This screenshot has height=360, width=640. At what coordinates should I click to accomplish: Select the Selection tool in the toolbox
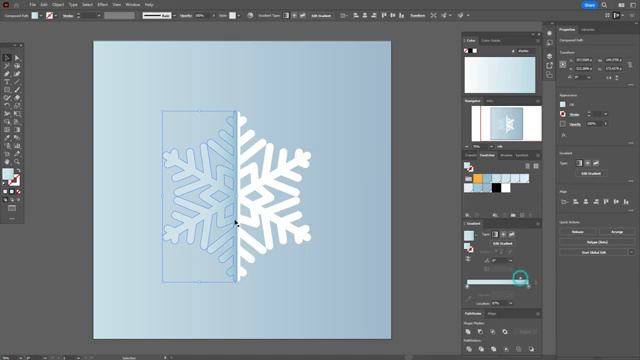point(7,58)
